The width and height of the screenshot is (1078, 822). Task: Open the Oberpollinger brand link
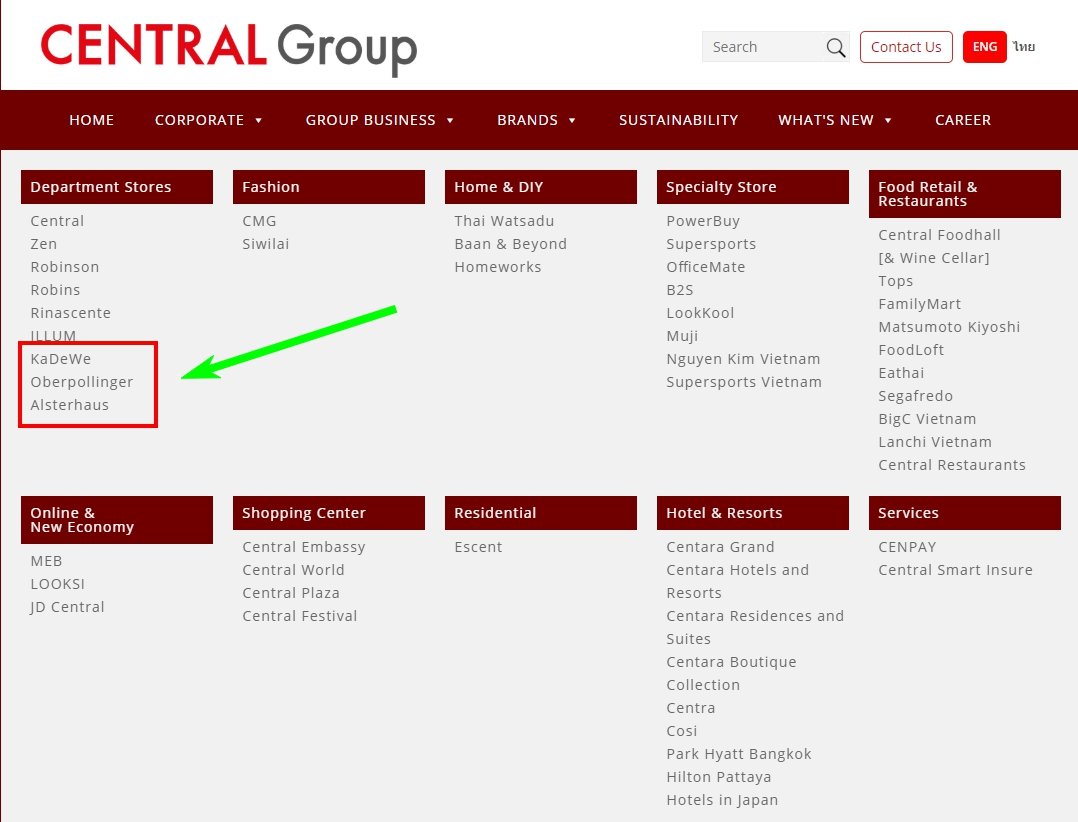(x=82, y=382)
